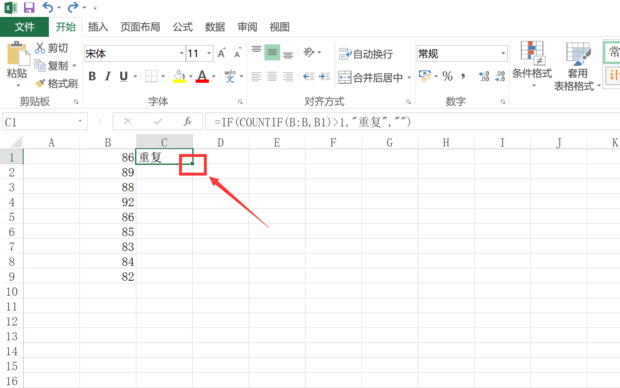Open the 套用表格格式 table format menu

577,66
